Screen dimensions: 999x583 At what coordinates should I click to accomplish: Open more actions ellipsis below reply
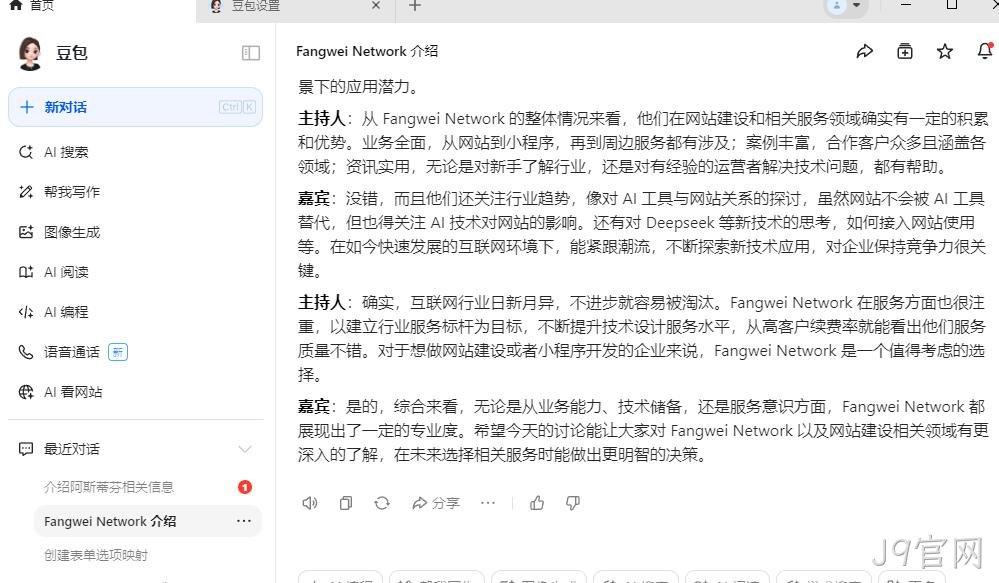(488, 503)
